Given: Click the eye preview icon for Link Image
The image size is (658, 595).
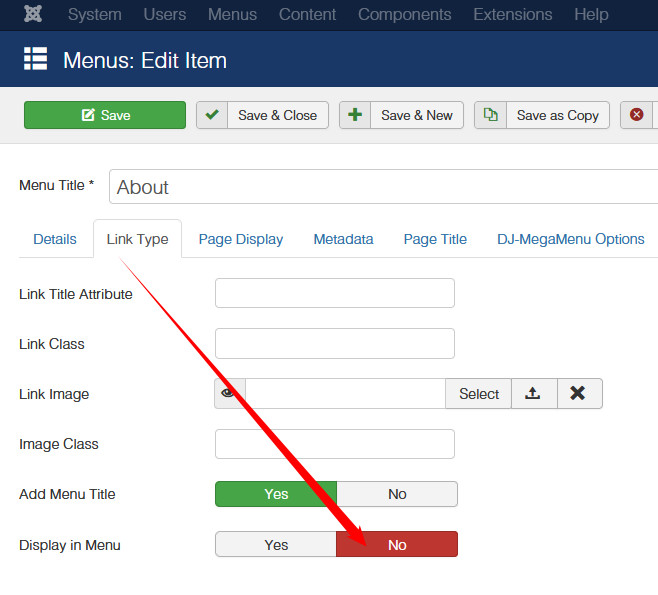Looking at the screenshot, I should tap(230, 394).
